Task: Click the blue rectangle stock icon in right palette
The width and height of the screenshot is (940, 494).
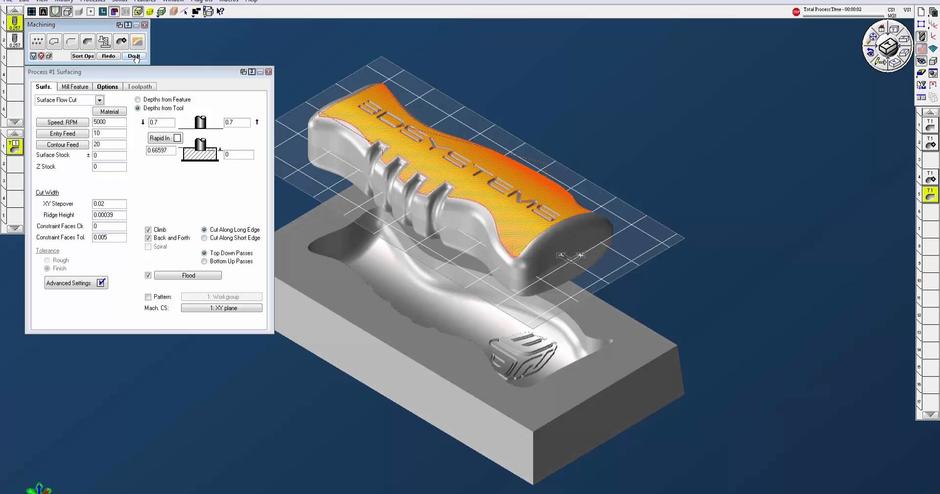Action: [921, 24]
